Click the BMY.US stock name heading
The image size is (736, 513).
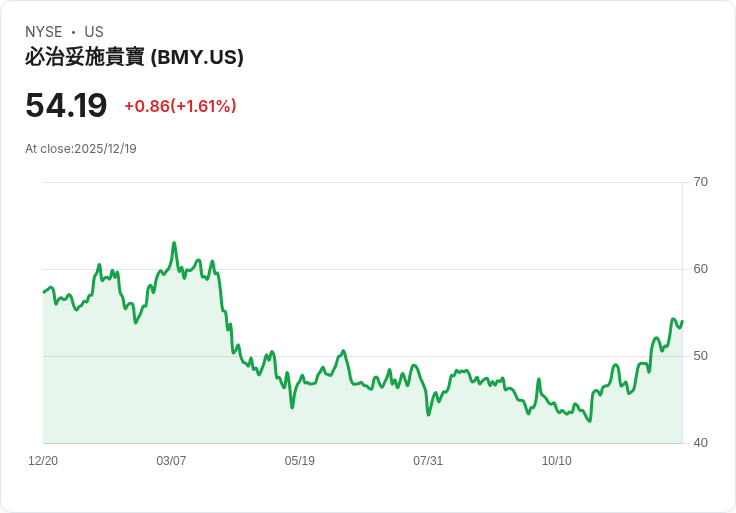coord(134,57)
